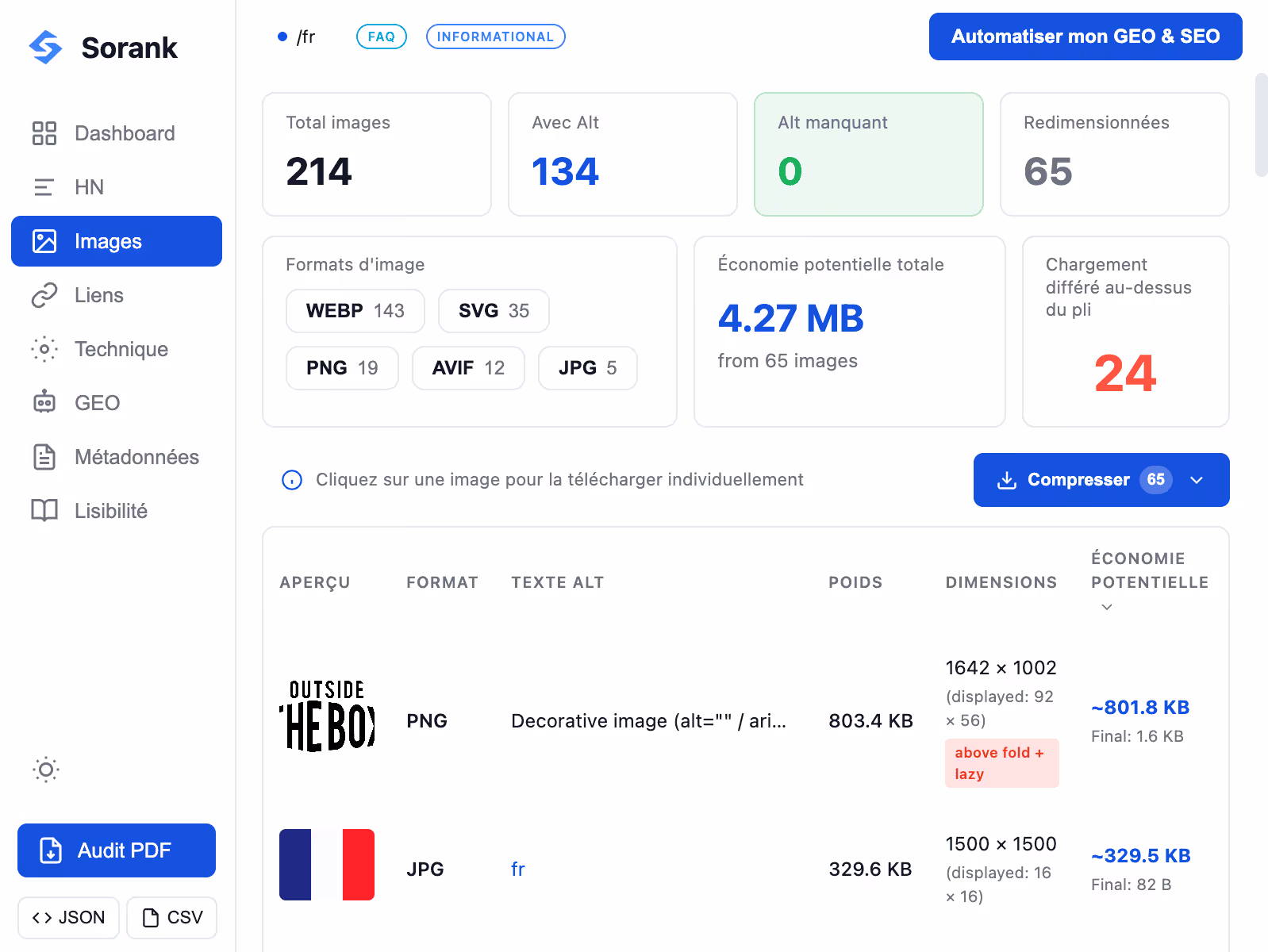
Task: Click the Redimensionnées 65 card
Action: 1115,155
